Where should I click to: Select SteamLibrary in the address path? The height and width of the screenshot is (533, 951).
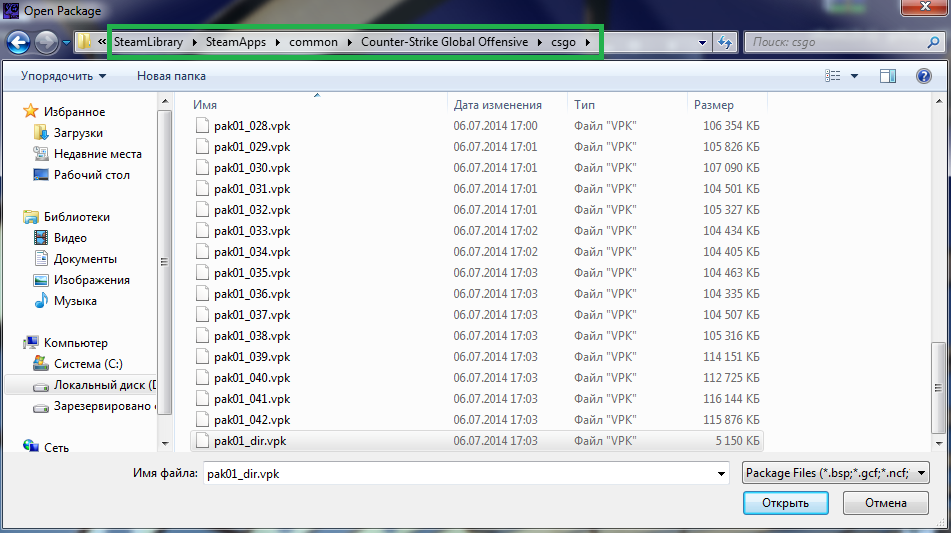[148, 42]
